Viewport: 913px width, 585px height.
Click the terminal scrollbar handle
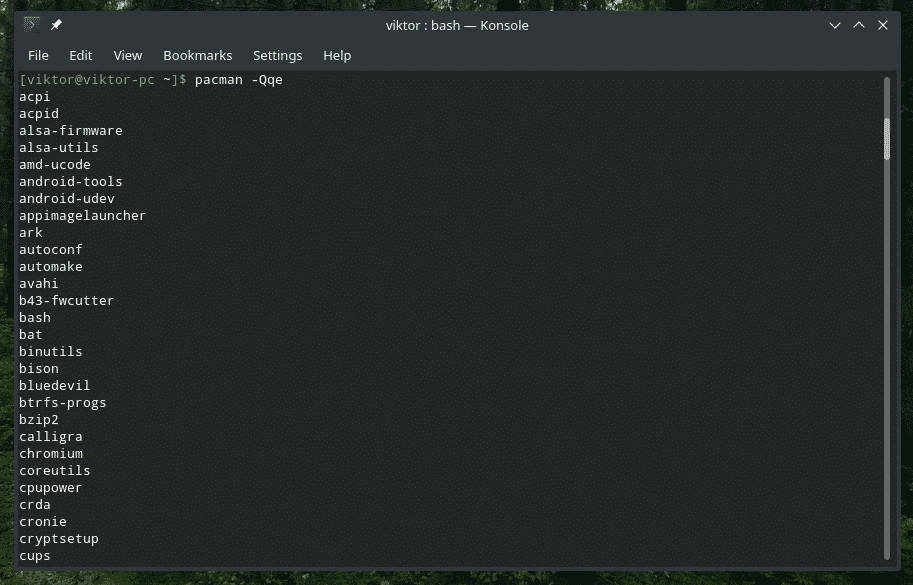[x=887, y=139]
